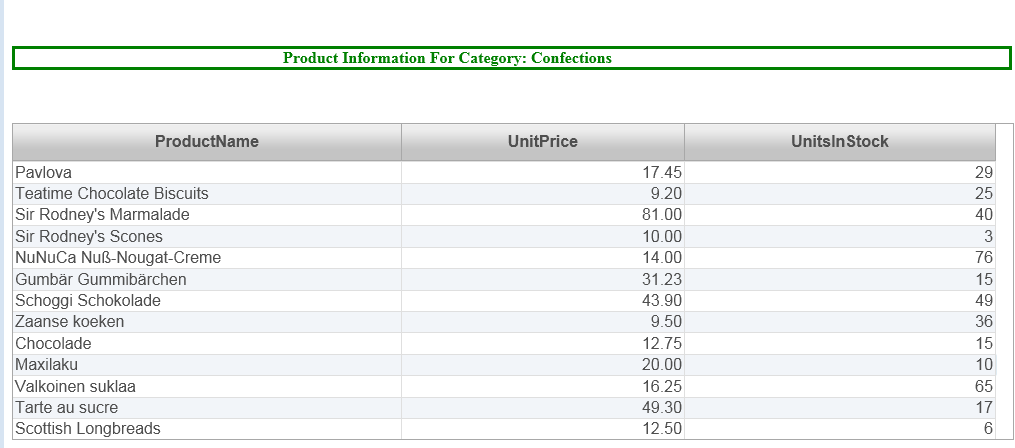Image resolution: width=1015 pixels, height=448 pixels.
Task: Click Sir Rodney's Marmalade product name
Action: 102,215
